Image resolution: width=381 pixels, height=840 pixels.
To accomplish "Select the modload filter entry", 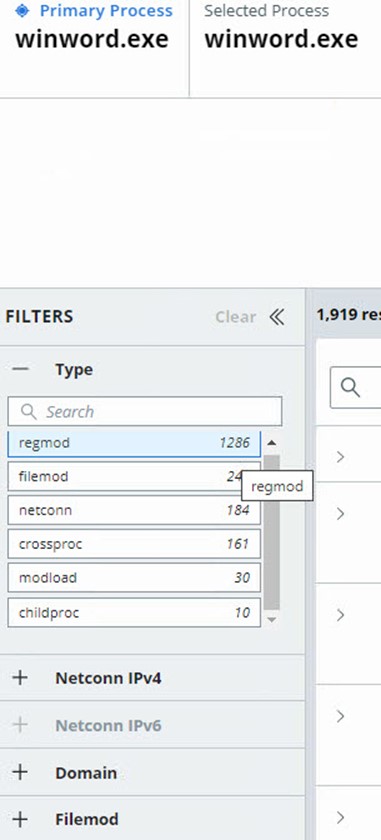I will click(134, 578).
